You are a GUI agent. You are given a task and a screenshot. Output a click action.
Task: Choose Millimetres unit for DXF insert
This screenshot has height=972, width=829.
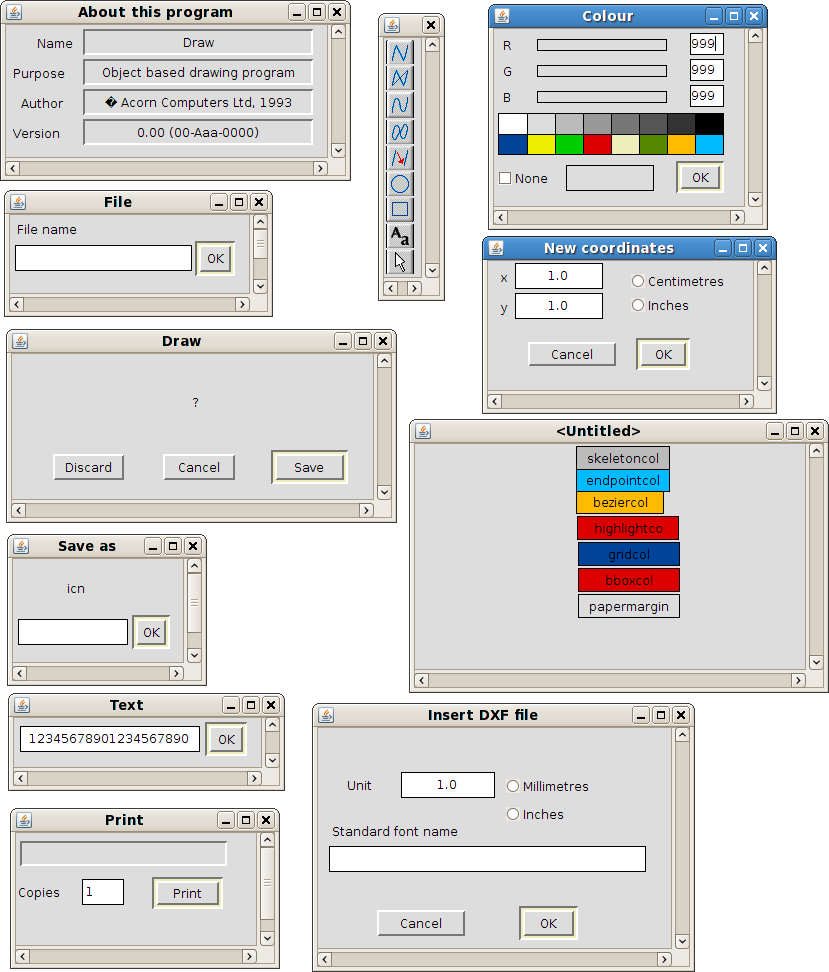[513, 786]
